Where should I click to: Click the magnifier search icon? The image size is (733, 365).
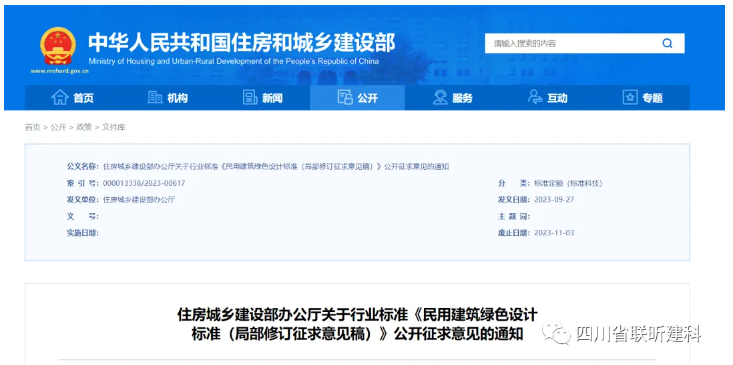[x=667, y=43]
